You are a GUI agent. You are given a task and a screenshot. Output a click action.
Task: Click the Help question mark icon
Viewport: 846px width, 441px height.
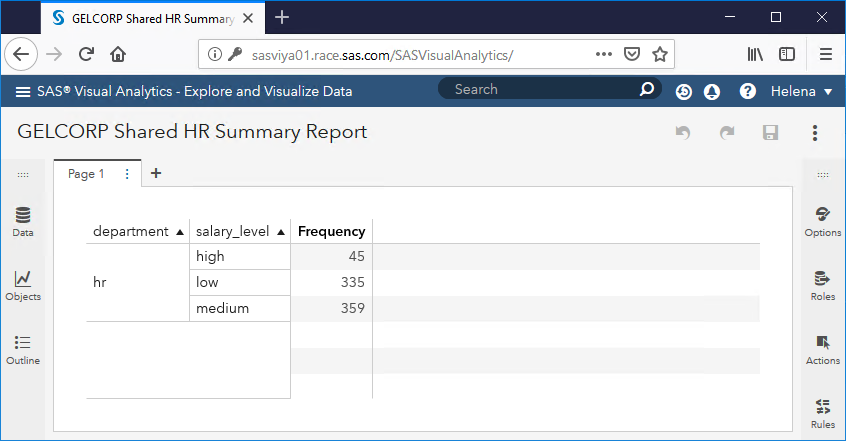(x=747, y=91)
